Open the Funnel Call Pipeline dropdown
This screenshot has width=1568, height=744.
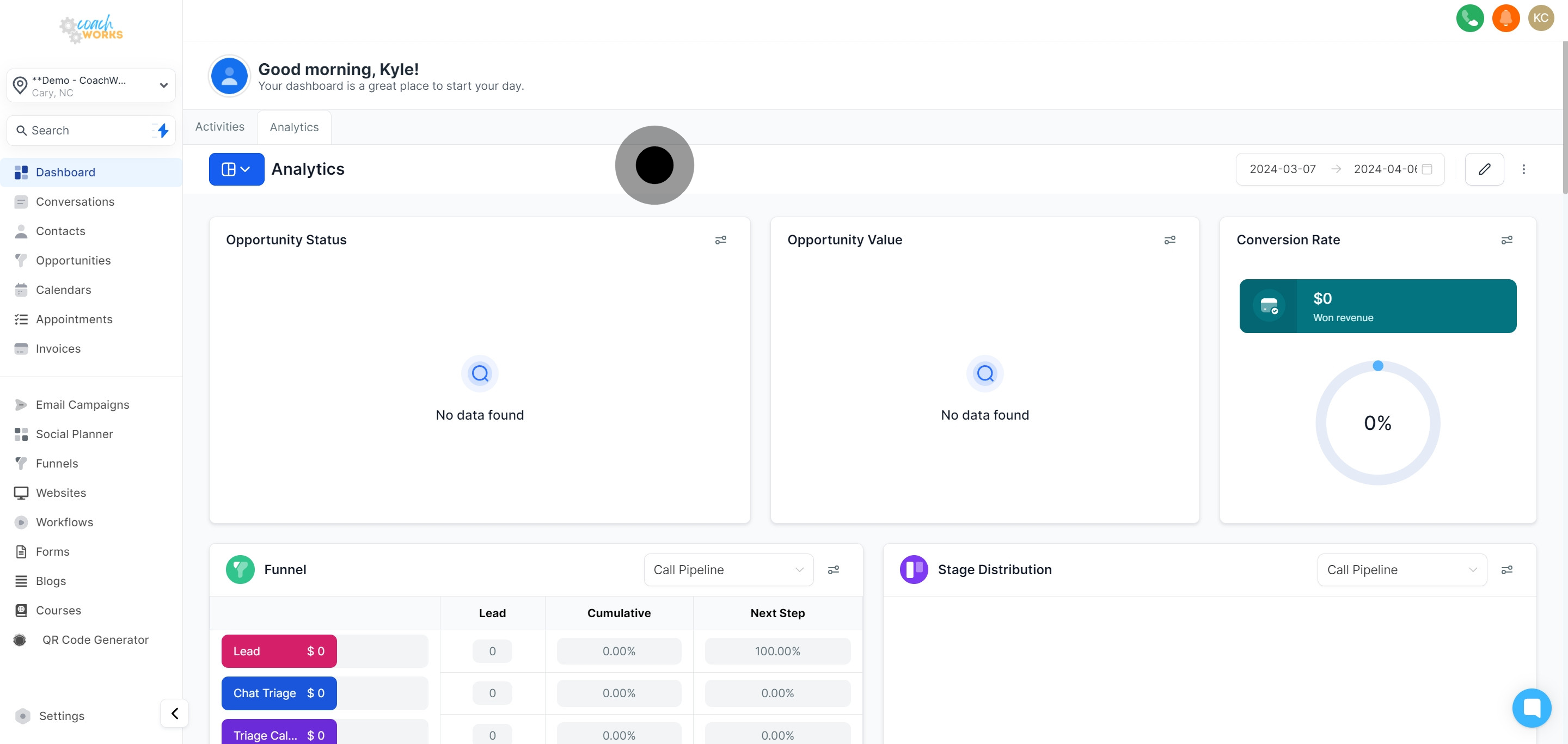tap(728, 570)
